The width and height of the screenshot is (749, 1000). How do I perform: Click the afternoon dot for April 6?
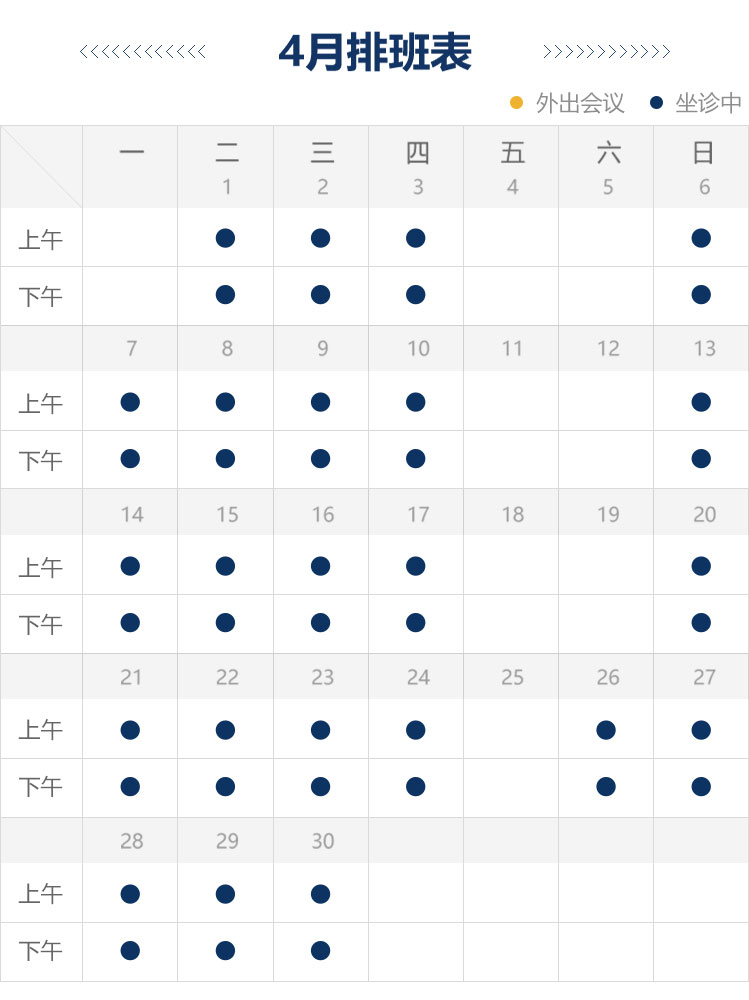(701, 295)
